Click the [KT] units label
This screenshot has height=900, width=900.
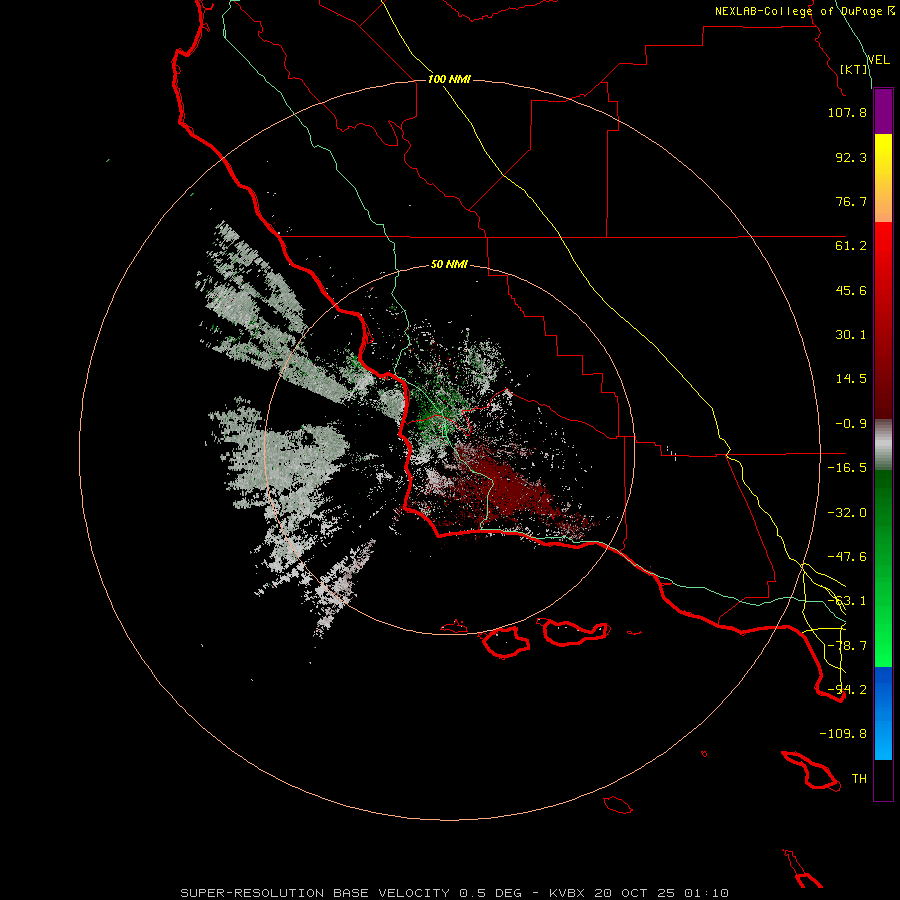click(854, 69)
